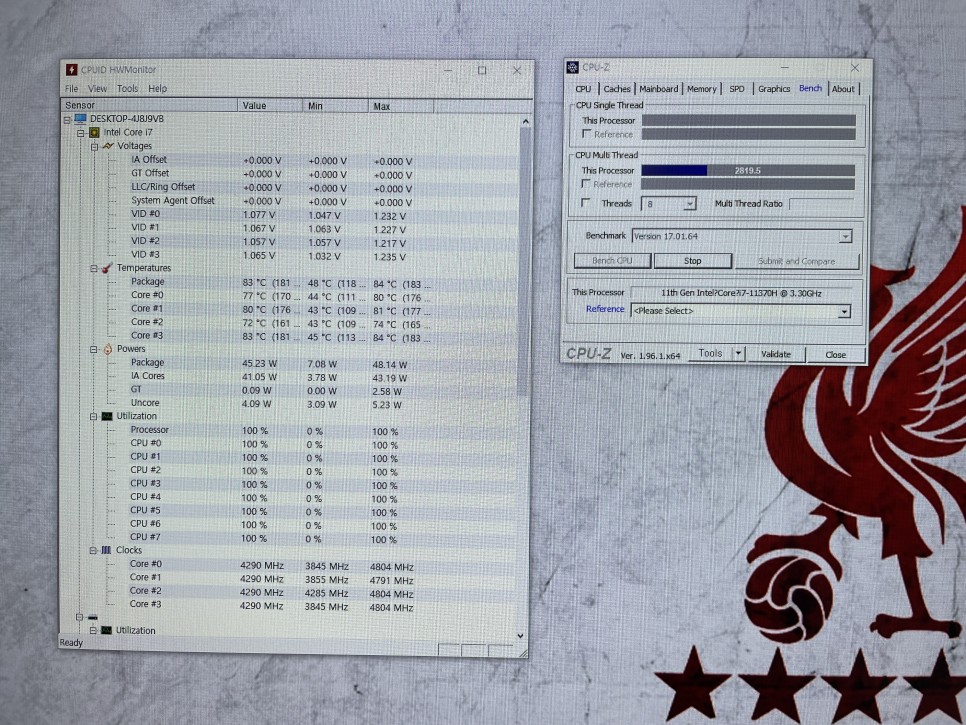Click the Sensor column header
This screenshot has width=966, height=725.
click(x=150, y=105)
